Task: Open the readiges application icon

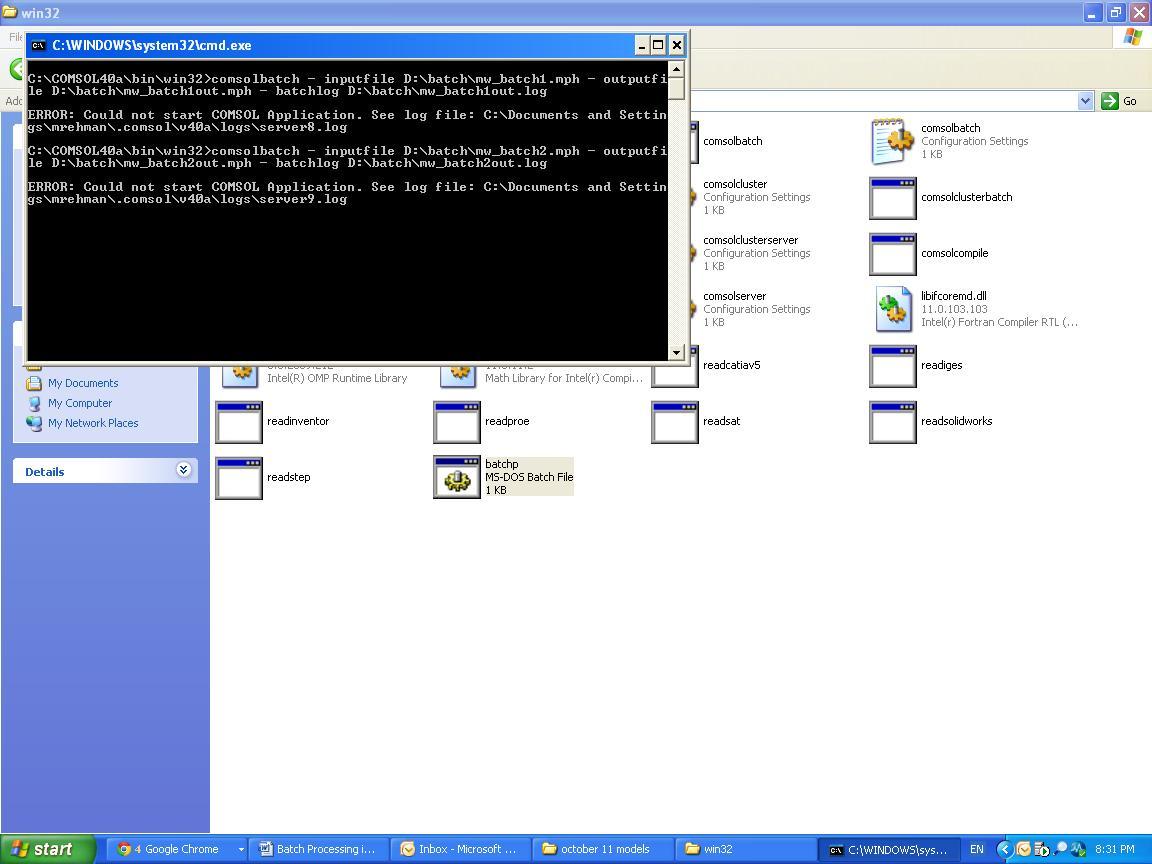Action: [x=892, y=366]
